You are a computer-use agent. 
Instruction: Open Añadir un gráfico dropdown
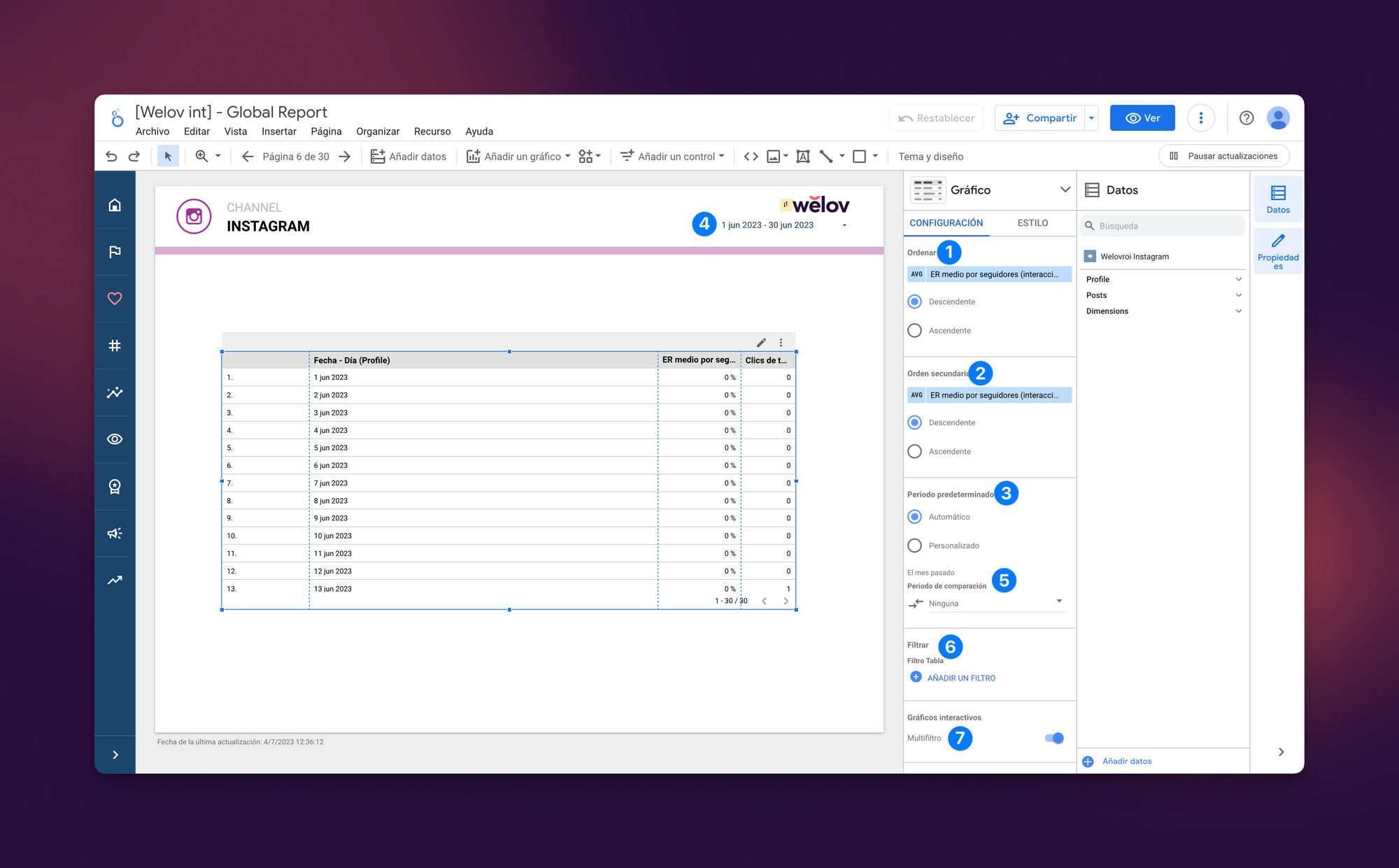519,157
